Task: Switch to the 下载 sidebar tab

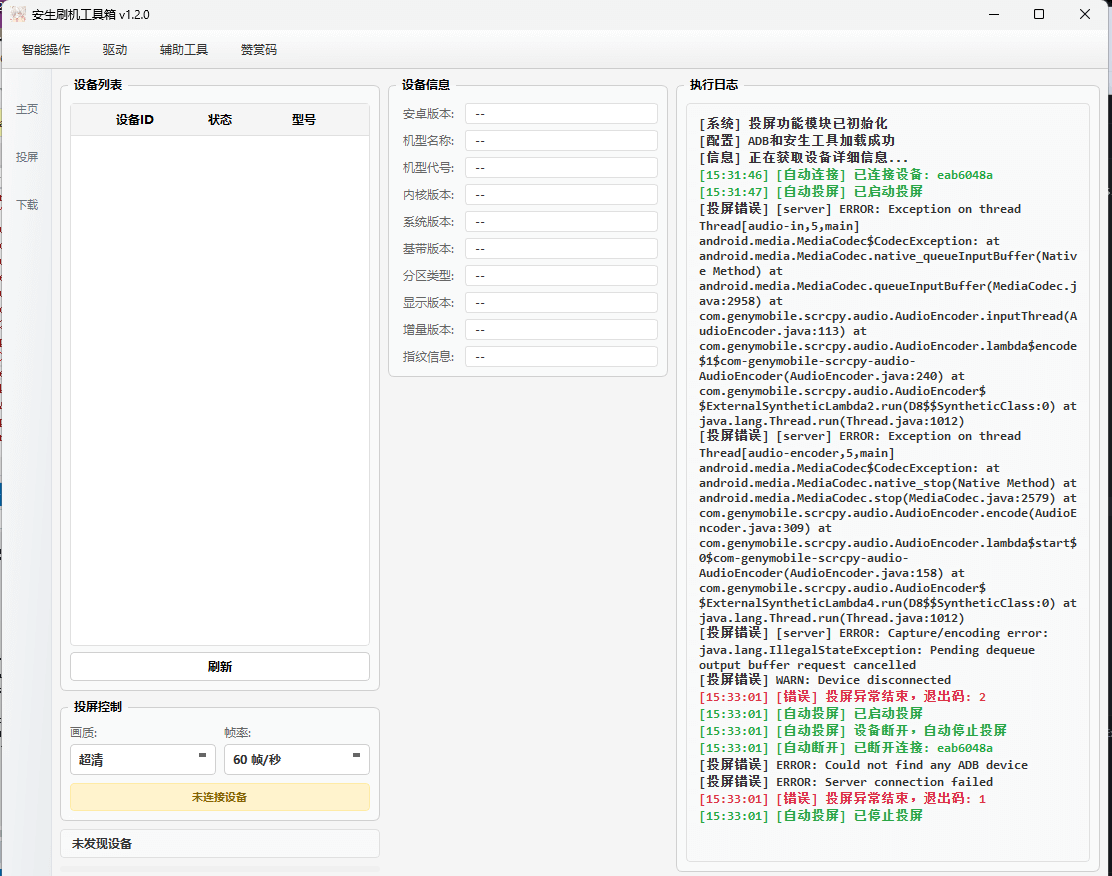Action: click(x=27, y=205)
